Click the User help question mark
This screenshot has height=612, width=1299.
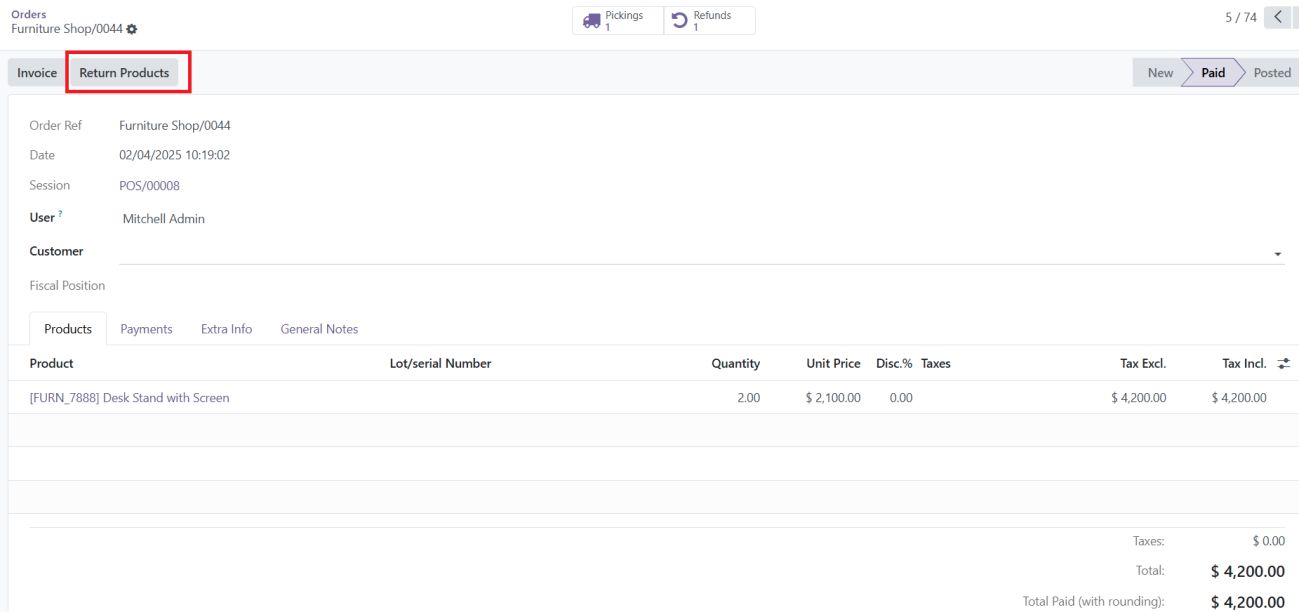pyautogui.click(x=60, y=214)
